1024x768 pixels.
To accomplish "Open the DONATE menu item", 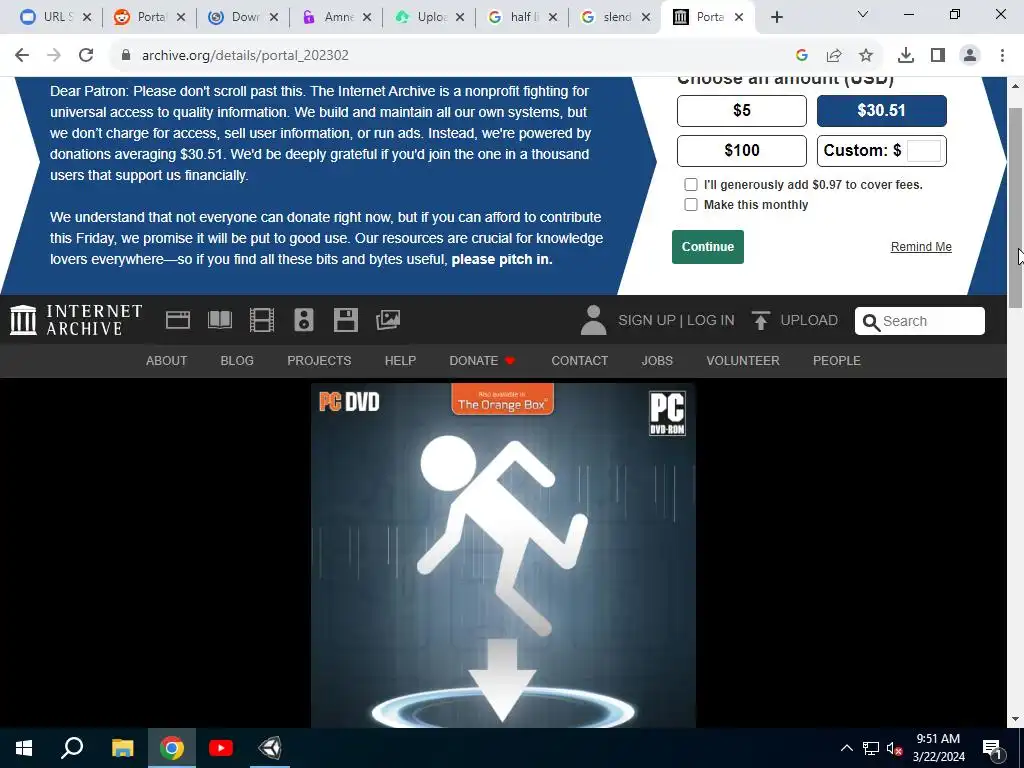I will (x=483, y=360).
